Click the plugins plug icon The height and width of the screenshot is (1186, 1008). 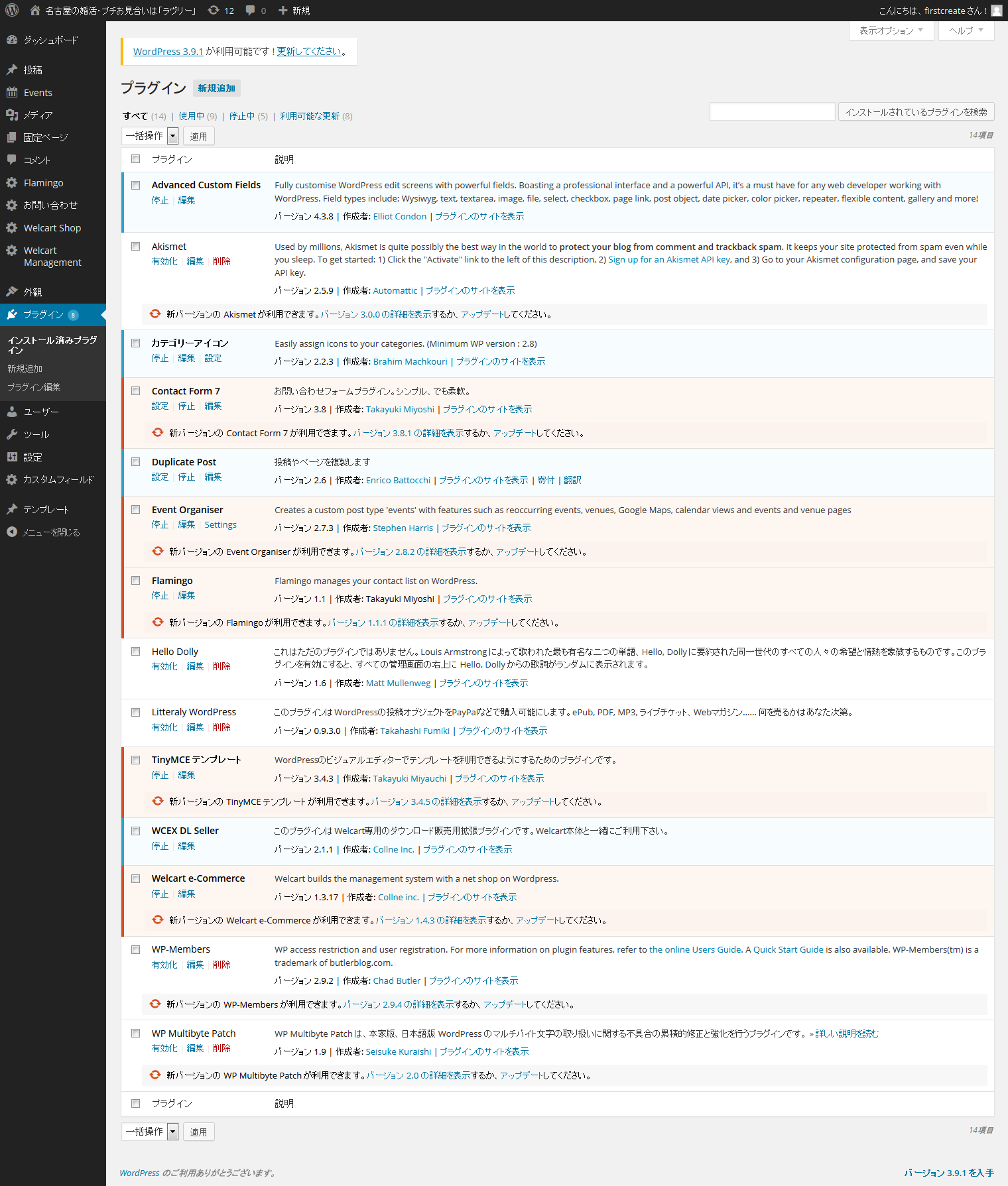coord(12,314)
